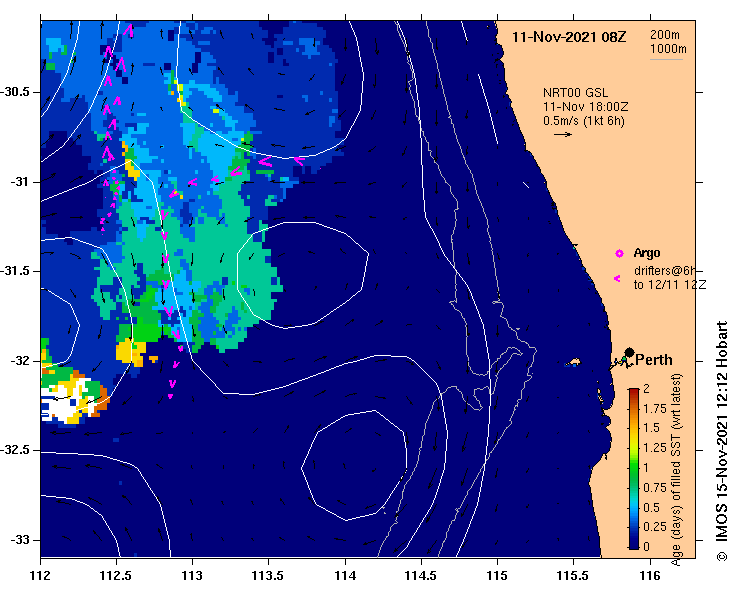Image resolution: width=739 pixels, height=592 pixels.
Task: Click the longitude tick label 115.5
Action: (x=573, y=576)
